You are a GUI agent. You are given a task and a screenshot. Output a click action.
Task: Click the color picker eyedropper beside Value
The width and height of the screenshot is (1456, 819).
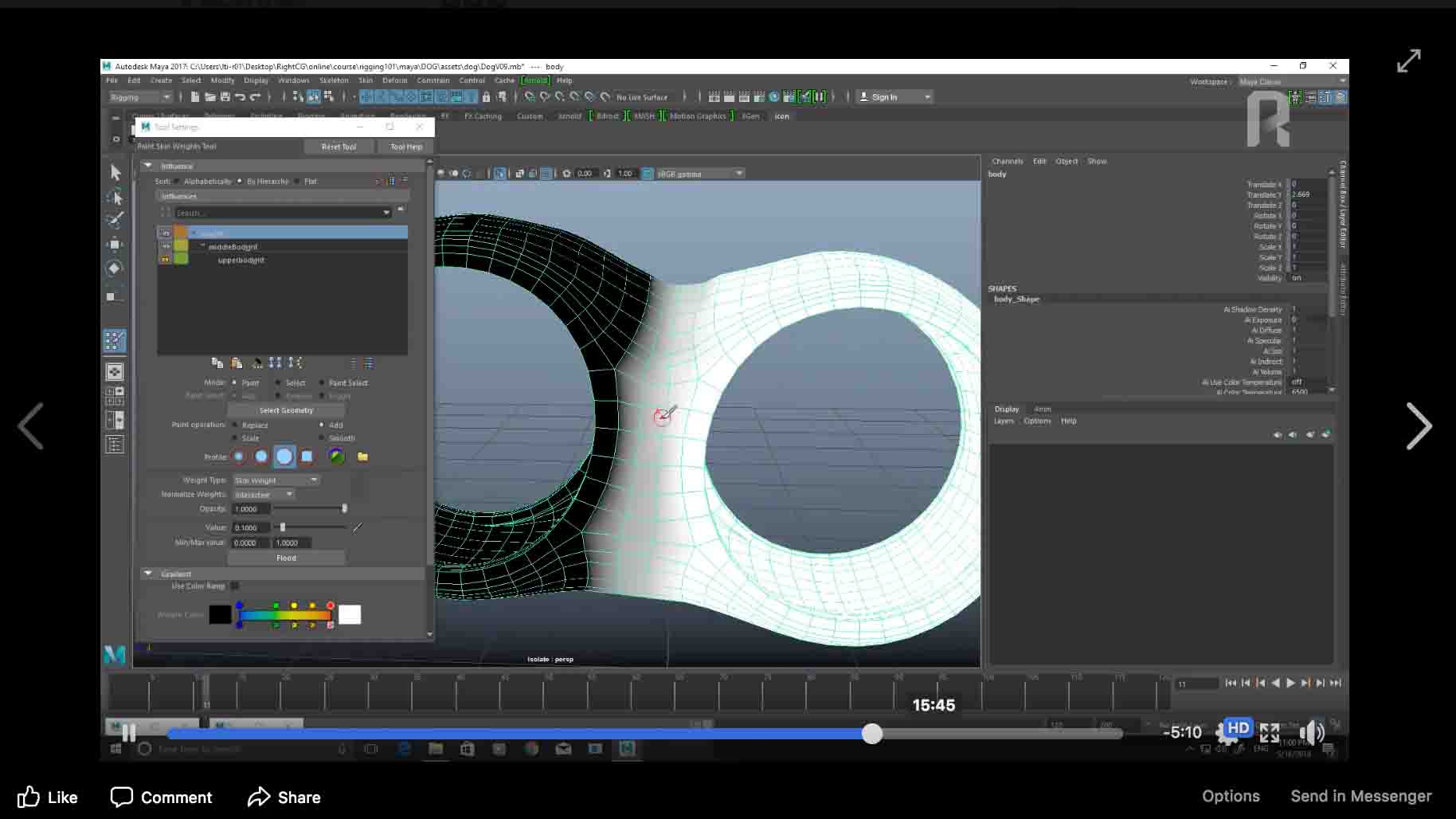(x=358, y=527)
